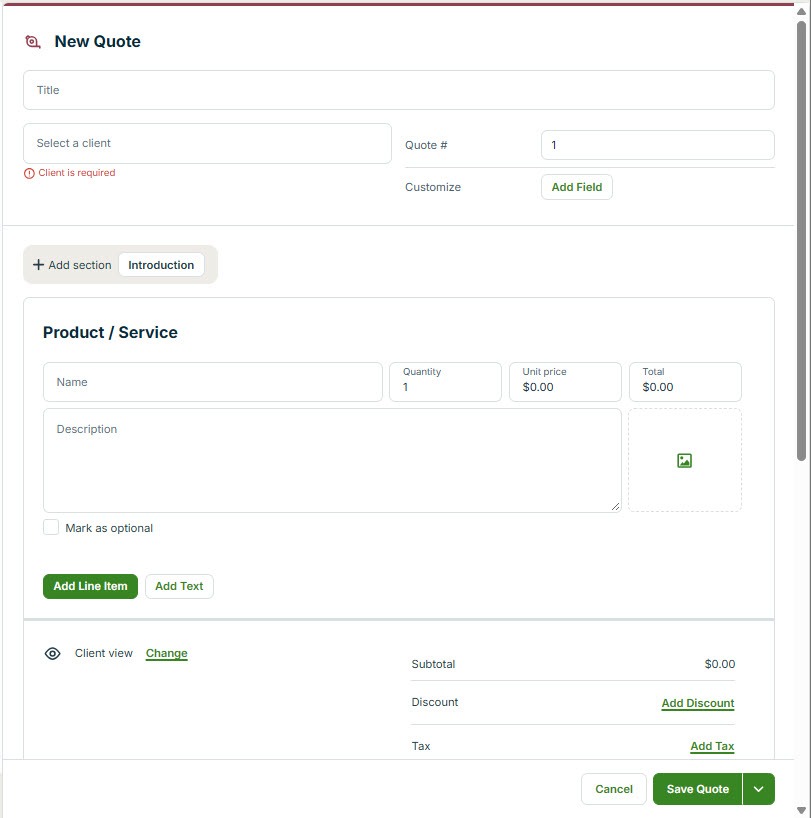Focus the line item Total field
This screenshot has height=818, width=811.
tap(685, 382)
